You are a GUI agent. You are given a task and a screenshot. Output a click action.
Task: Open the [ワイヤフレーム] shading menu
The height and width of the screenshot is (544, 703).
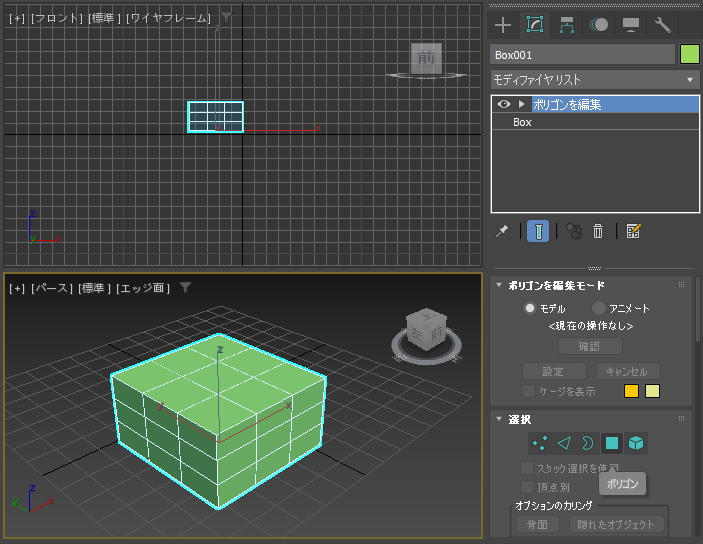pos(169,18)
